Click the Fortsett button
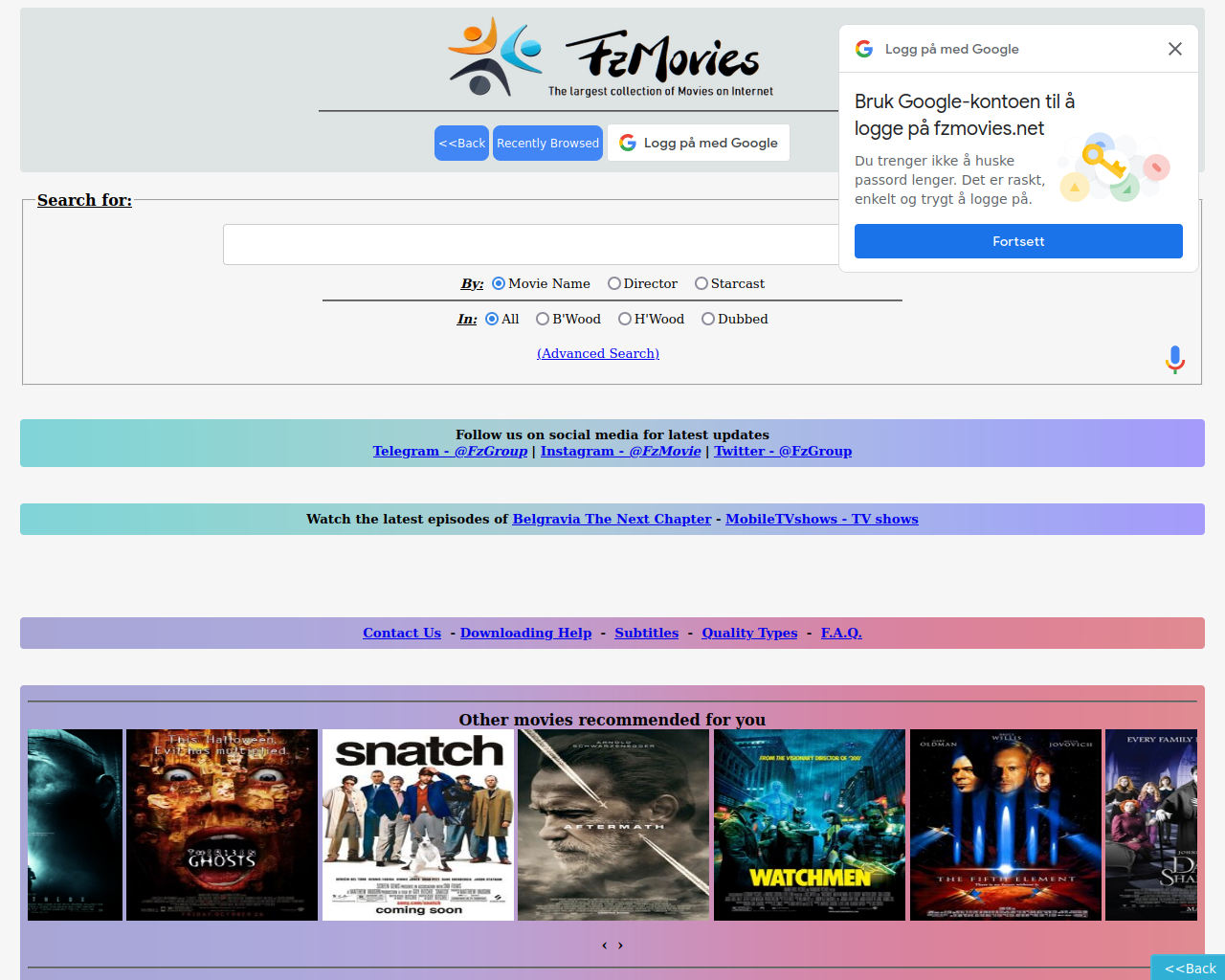 coord(1018,241)
